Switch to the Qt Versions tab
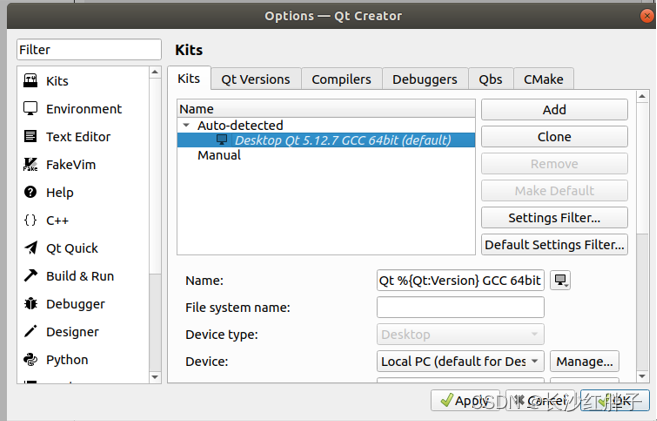Viewport: 657px width, 421px height. point(255,79)
